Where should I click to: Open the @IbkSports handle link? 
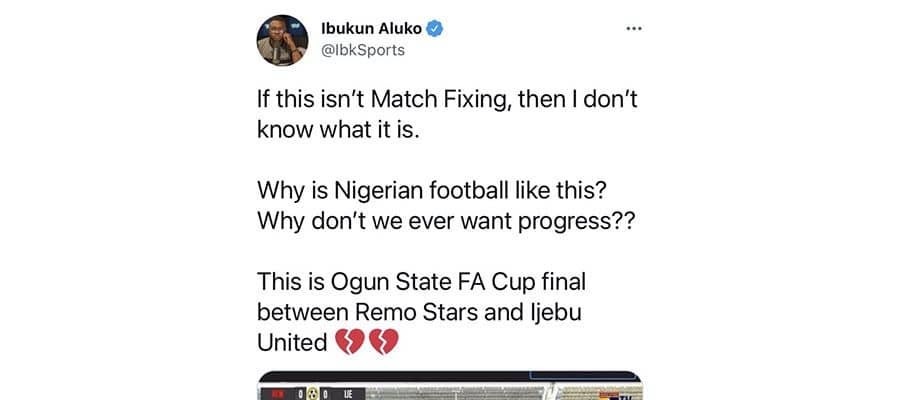(362, 49)
